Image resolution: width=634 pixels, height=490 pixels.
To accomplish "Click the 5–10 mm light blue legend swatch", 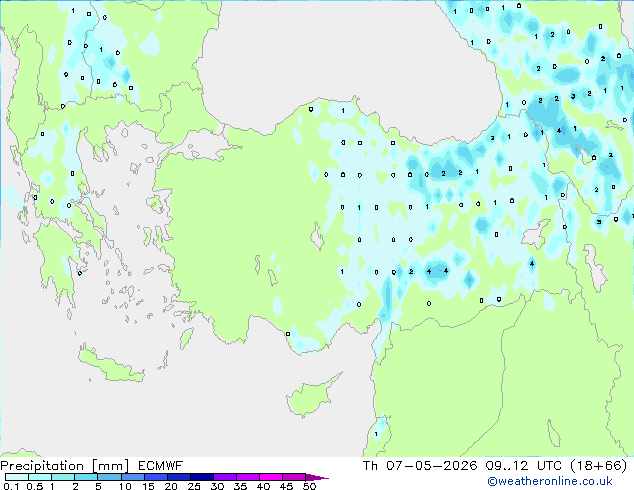I will pos(109,477).
